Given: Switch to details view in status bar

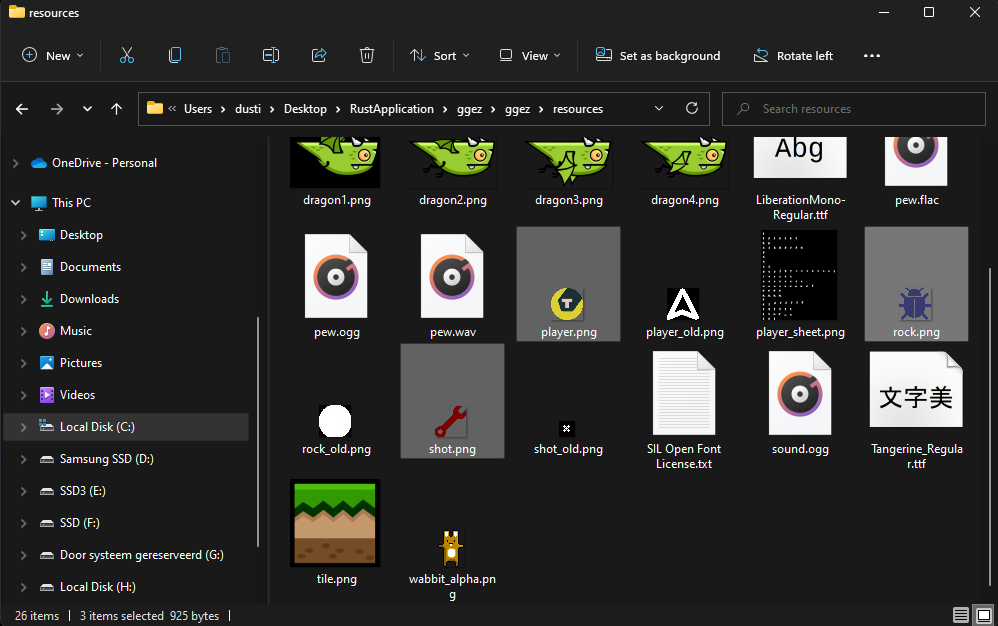Looking at the screenshot, I should click(x=961, y=615).
